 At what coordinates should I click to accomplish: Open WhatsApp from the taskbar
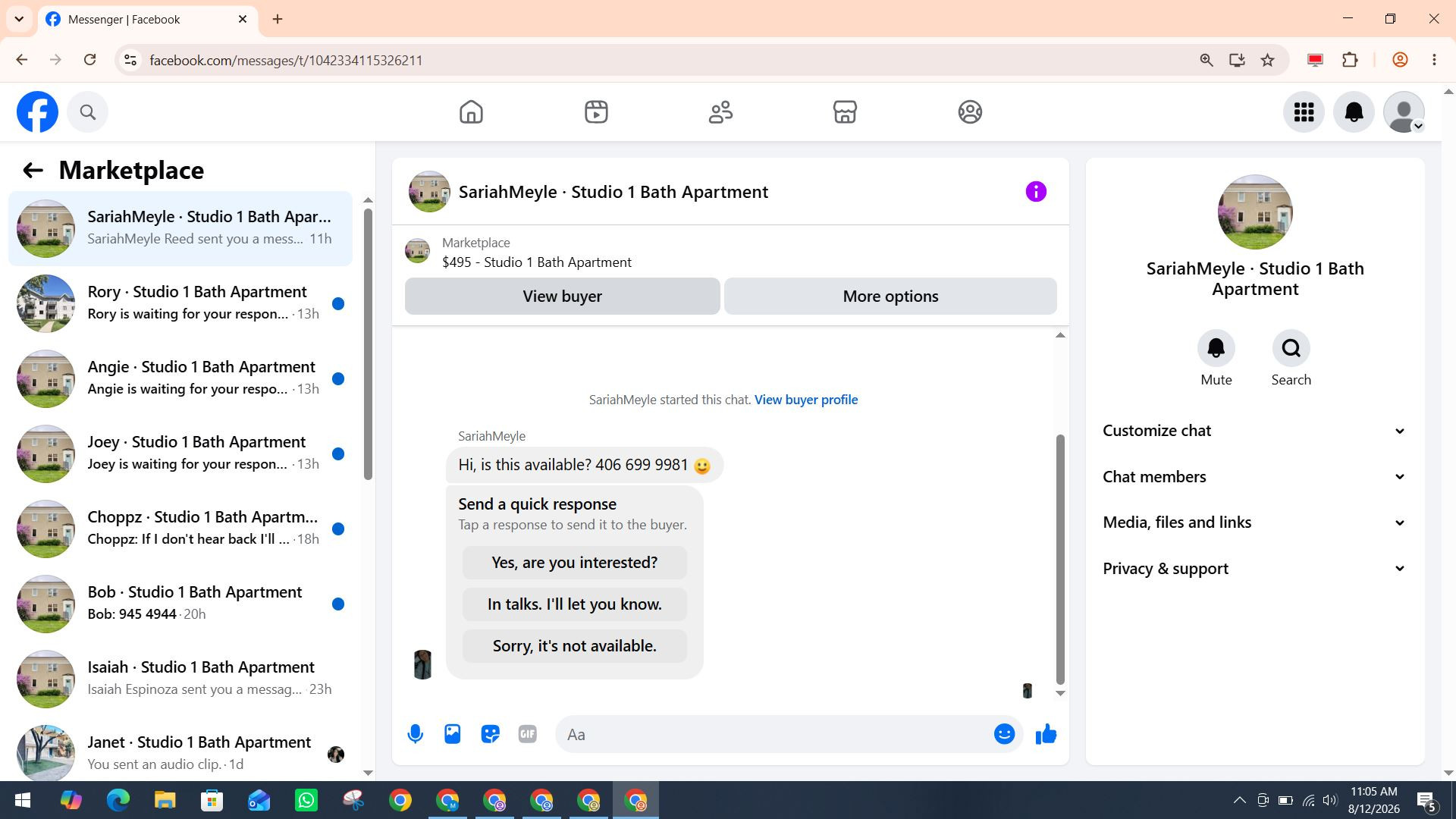(306, 800)
